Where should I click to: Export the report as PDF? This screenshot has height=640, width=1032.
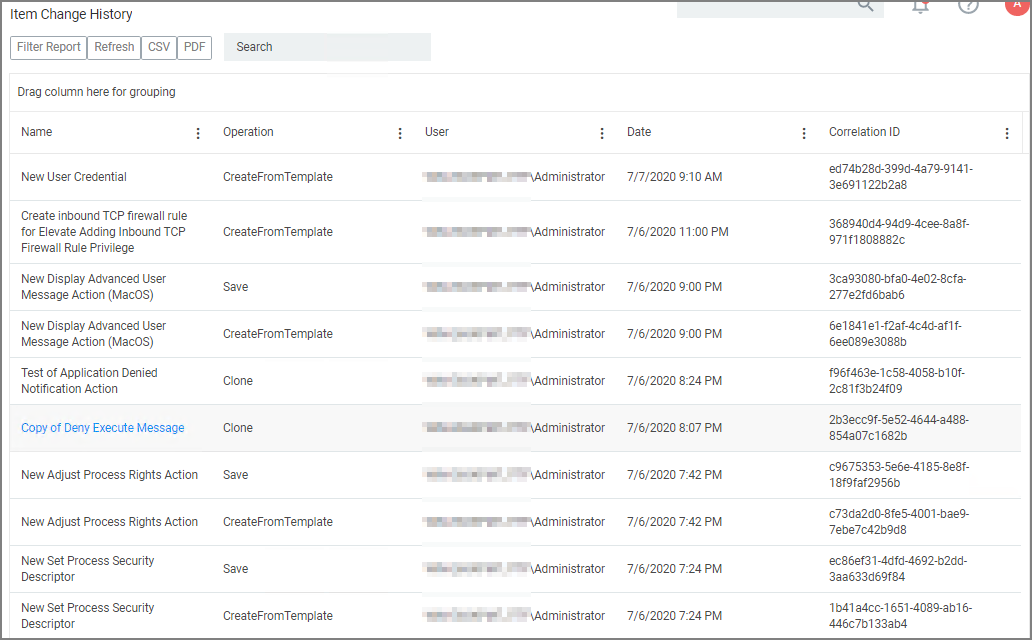196,47
